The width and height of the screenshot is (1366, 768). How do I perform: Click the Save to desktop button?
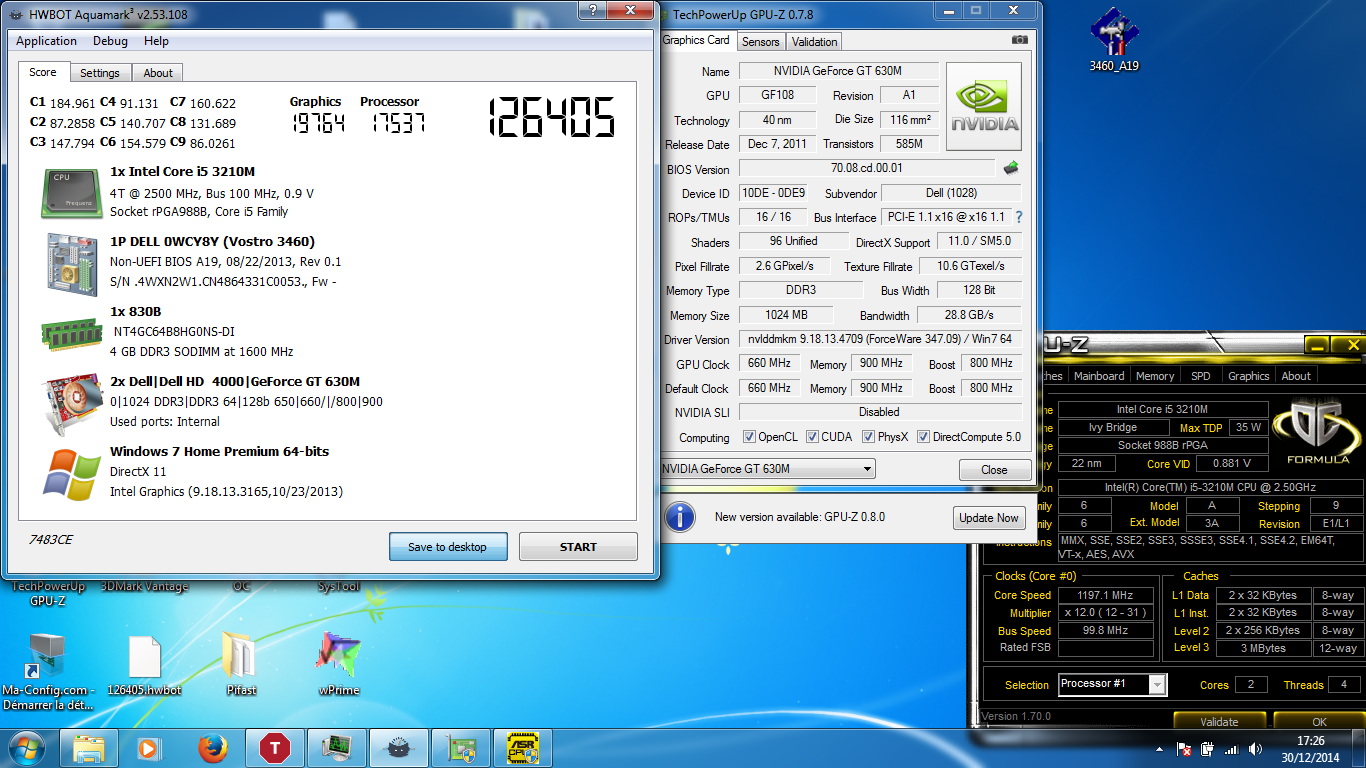(447, 547)
